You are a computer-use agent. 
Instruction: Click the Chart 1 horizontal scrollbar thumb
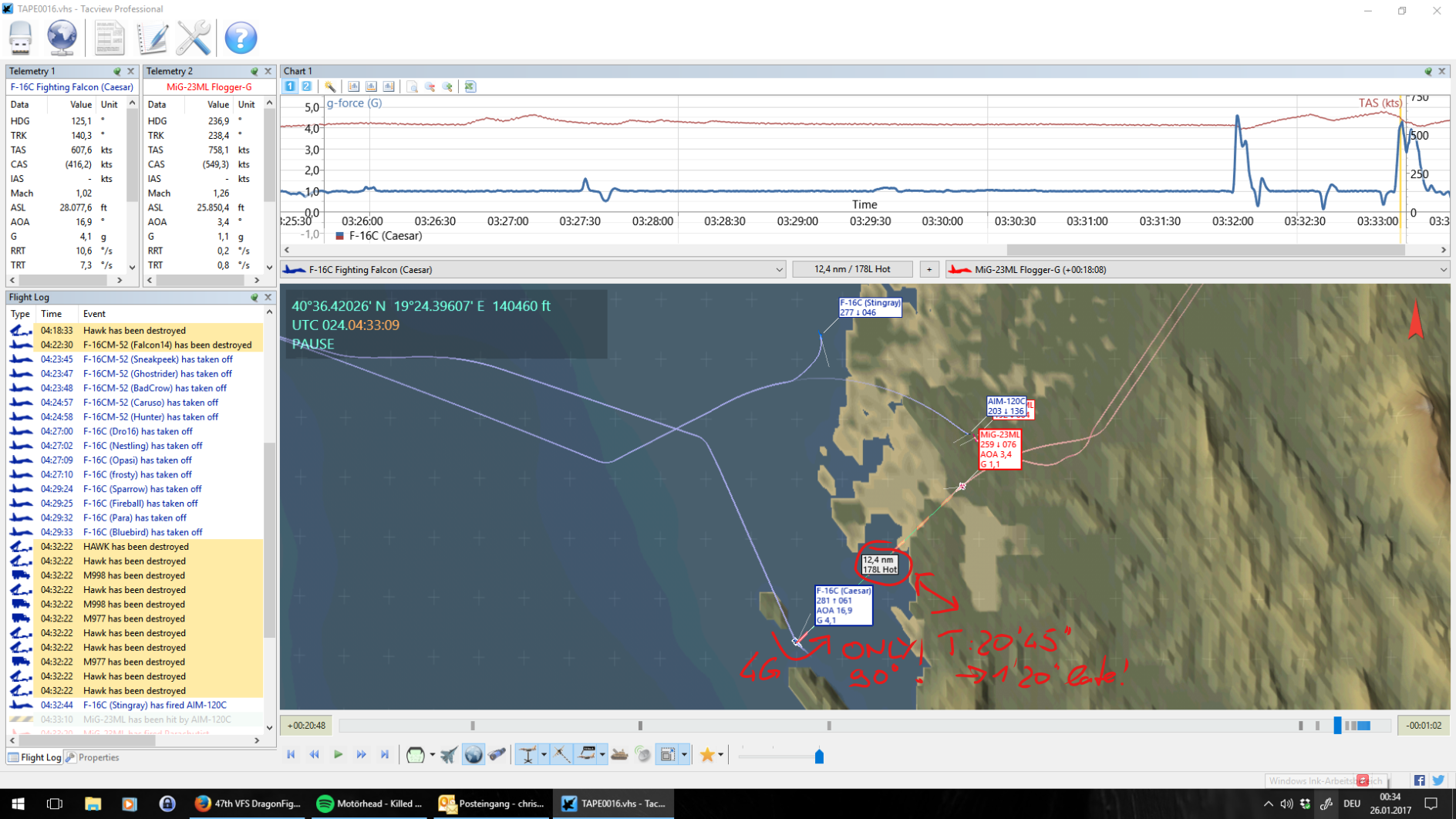[x=1205, y=250]
